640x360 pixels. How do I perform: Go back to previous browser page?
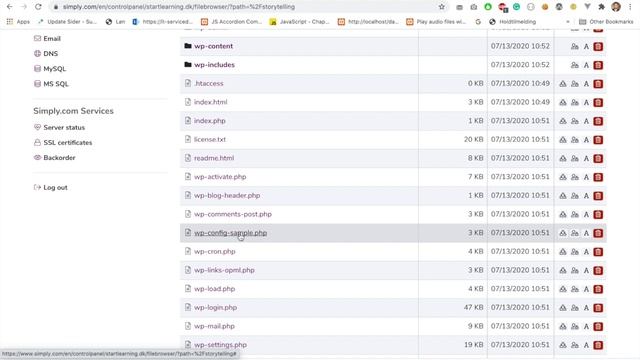pyautogui.click(x=9, y=7)
